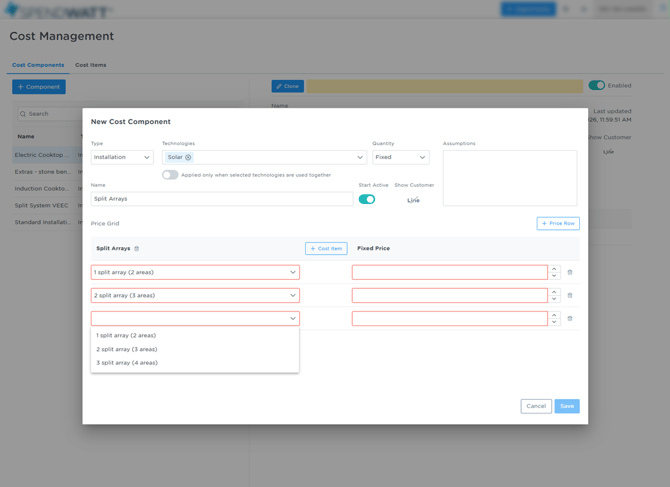Choose '1 split array (2 areas)' from list

tap(126, 336)
